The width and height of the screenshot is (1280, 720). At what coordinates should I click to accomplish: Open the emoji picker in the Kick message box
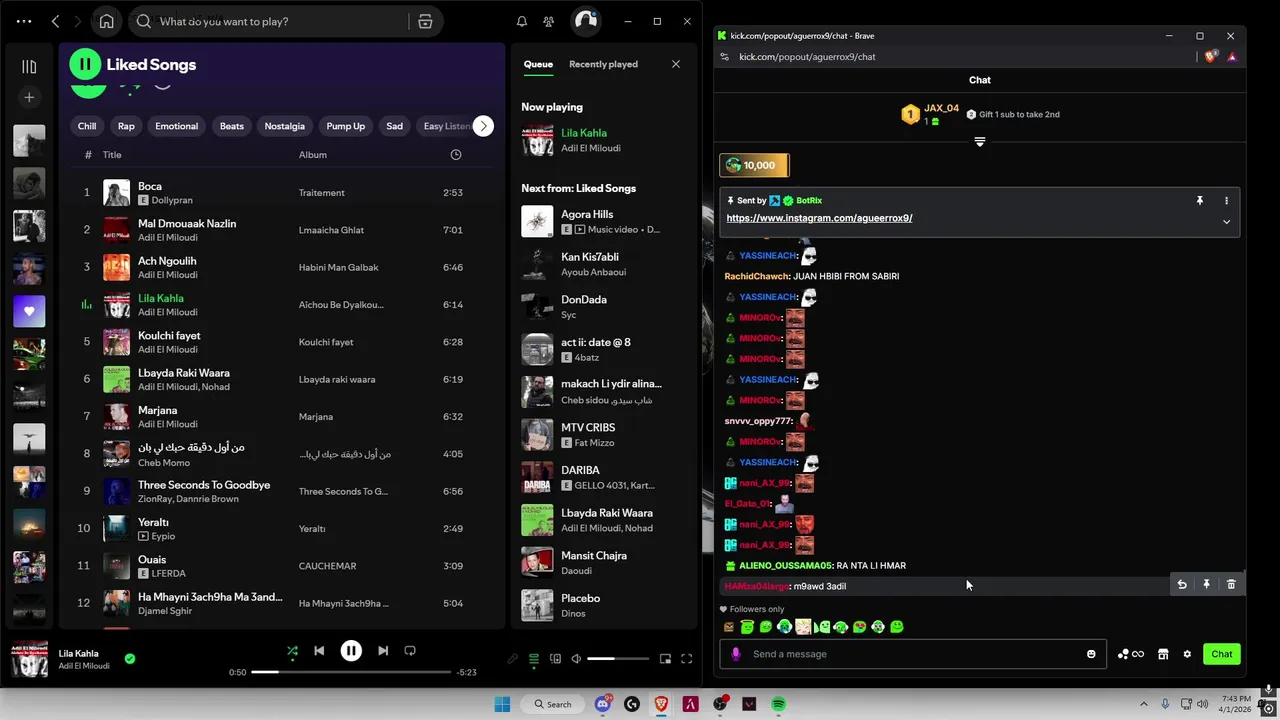coord(1091,654)
